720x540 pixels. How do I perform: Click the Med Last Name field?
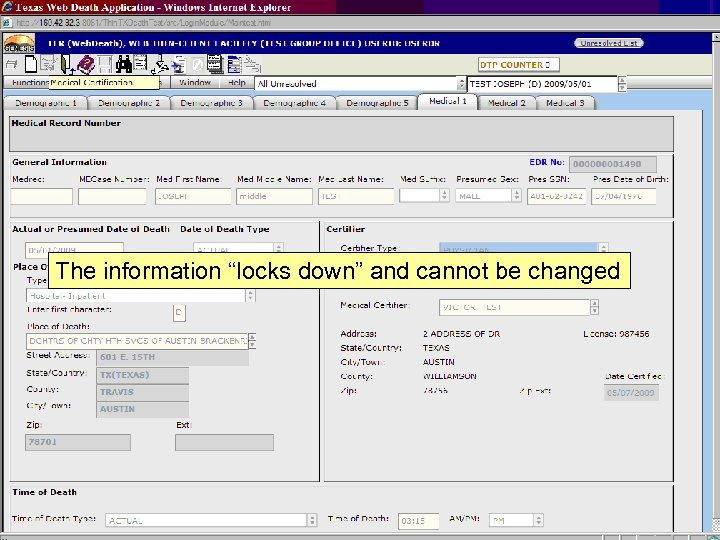tap(356, 196)
